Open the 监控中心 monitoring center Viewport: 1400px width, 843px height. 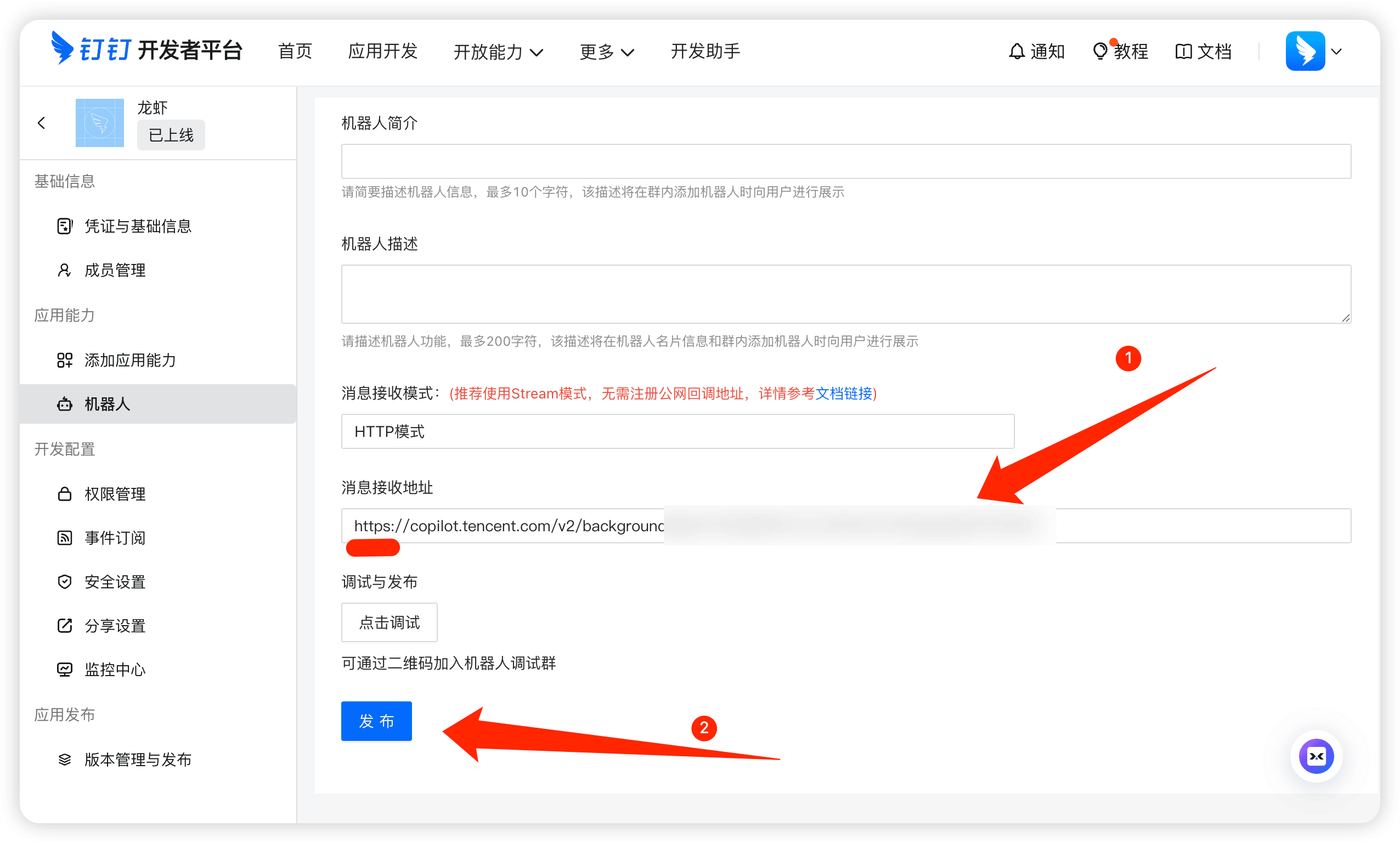(x=115, y=669)
